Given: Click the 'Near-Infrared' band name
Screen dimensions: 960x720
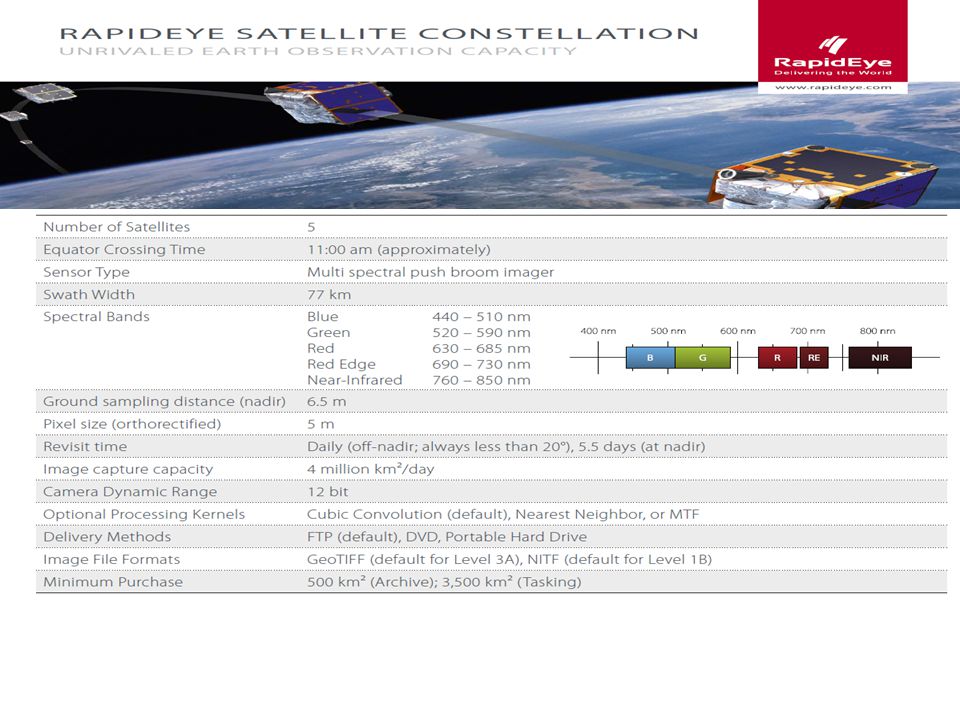Looking at the screenshot, I should pos(354,380).
